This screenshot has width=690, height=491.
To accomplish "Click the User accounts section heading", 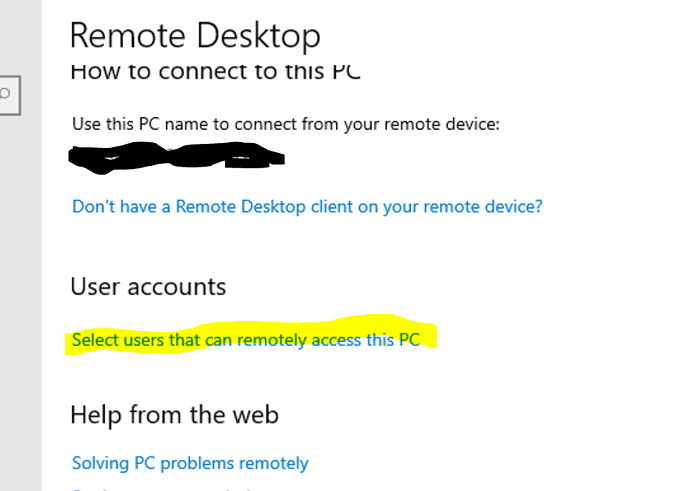I will tap(148, 287).
